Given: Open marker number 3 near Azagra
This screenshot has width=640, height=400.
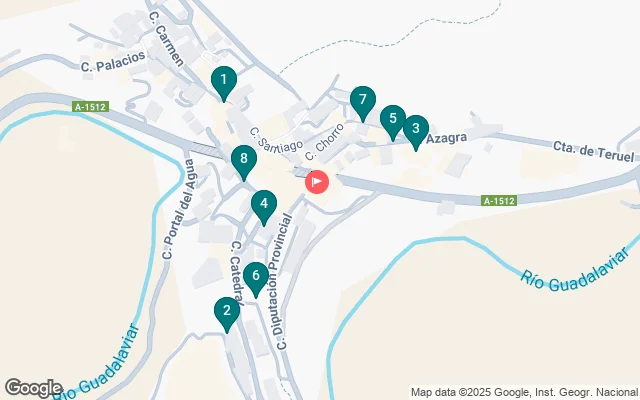Looking at the screenshot, I should (416, 132).
